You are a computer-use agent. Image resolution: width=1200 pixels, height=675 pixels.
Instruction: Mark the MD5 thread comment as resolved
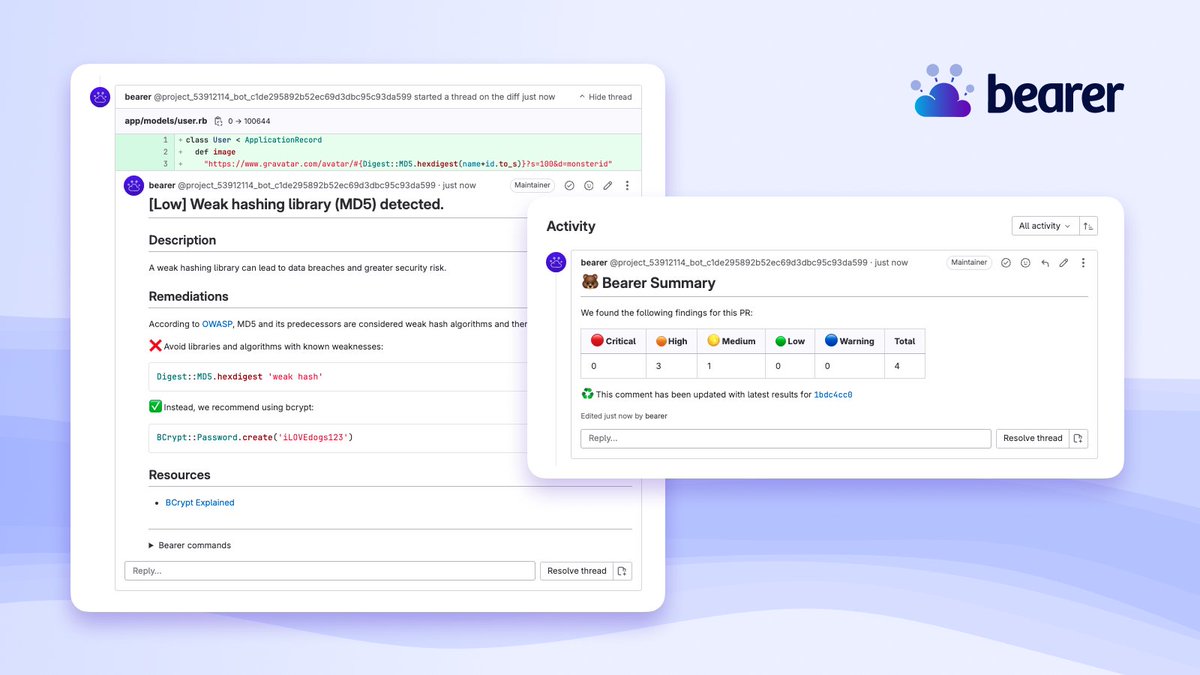[x=572, y=185]
